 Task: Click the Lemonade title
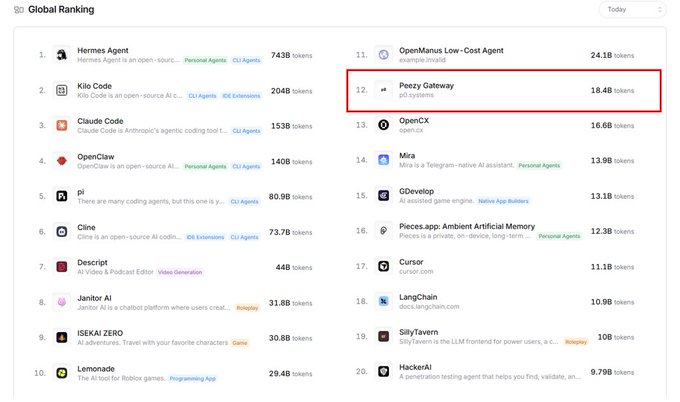[96, 369]
